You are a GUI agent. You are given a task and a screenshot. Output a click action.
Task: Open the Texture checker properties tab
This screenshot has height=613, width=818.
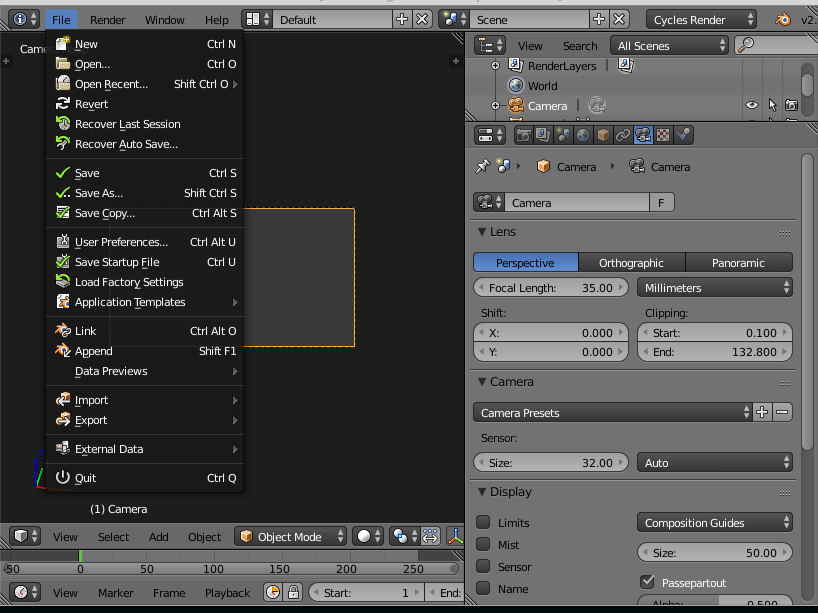pyautogui.click(x=661, y=134)
